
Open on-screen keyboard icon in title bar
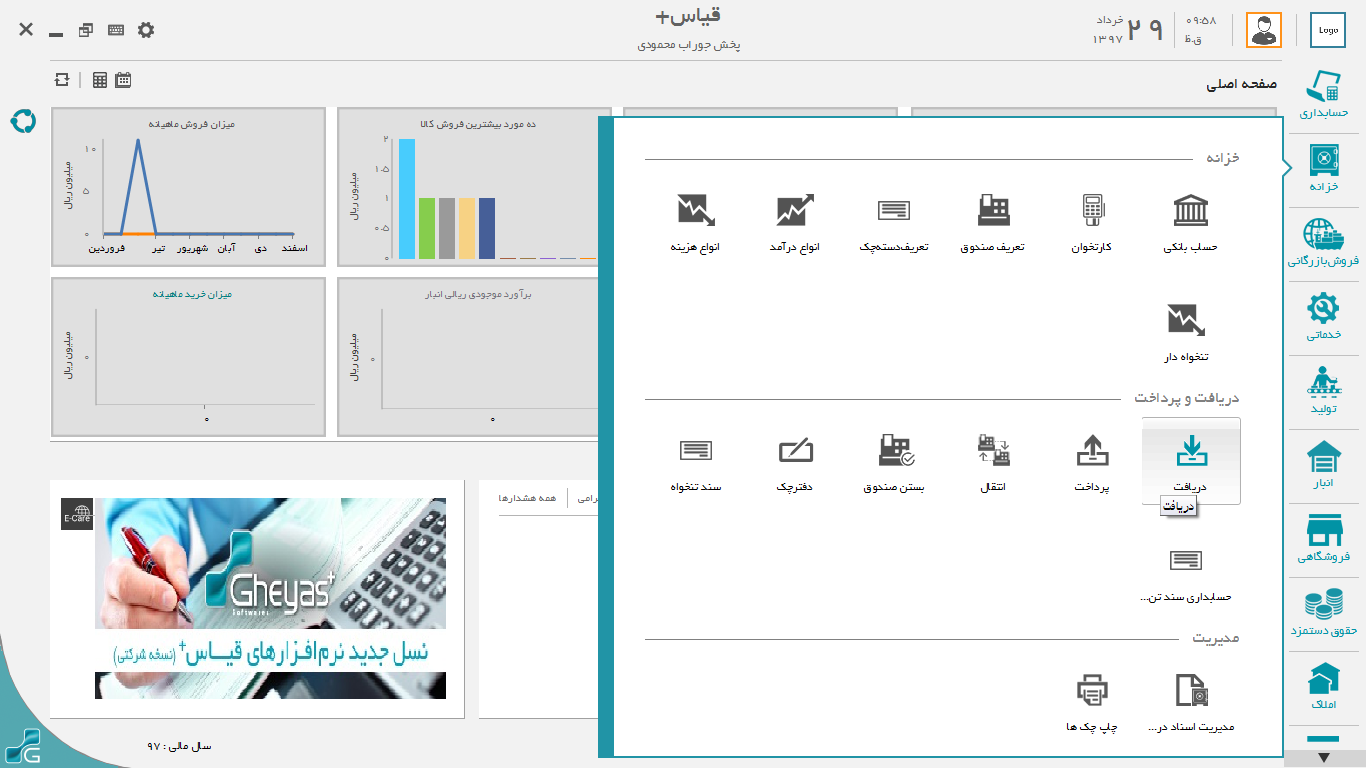(116, 30)
